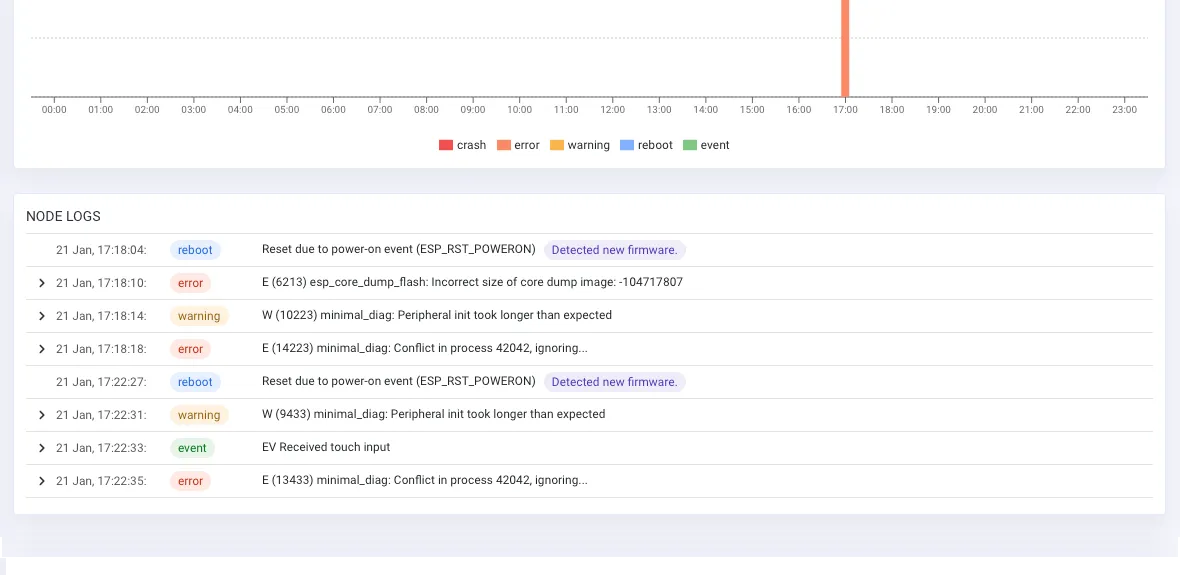Expand the 17:18:14 warning log entry
The image size is (1180, 575).
[41, 316]
